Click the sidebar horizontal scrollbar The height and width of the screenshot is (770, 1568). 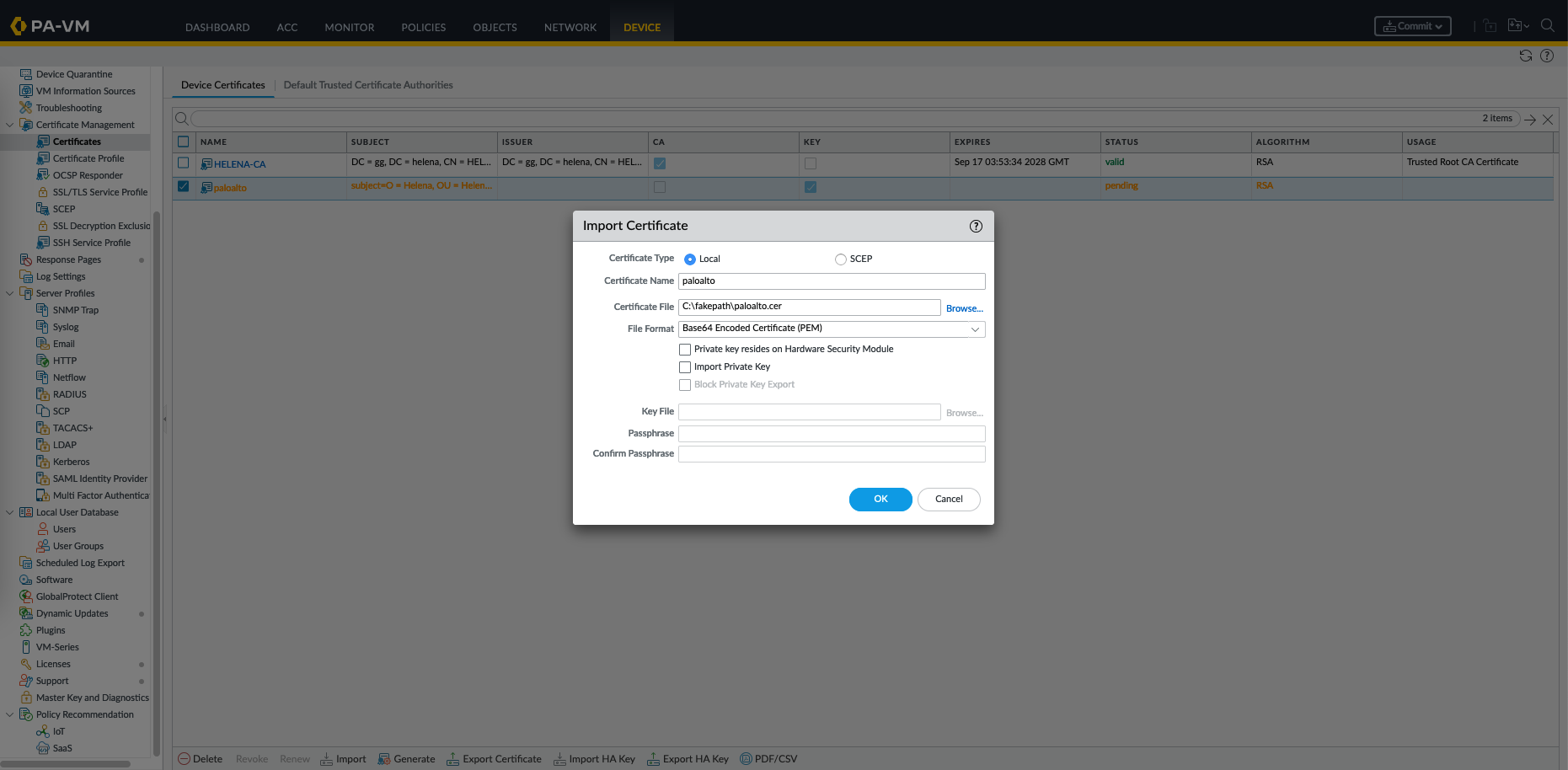tap(66, 764)
